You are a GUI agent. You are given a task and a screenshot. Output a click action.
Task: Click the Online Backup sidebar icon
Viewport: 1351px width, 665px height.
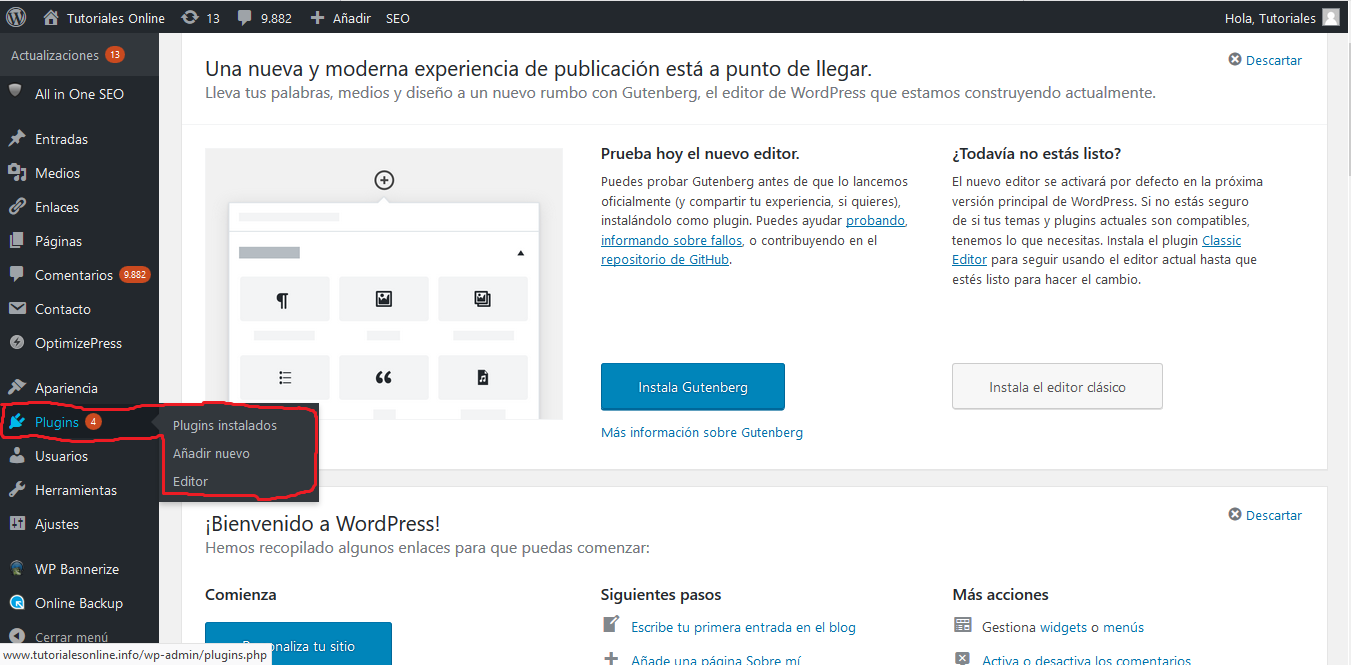17,603
